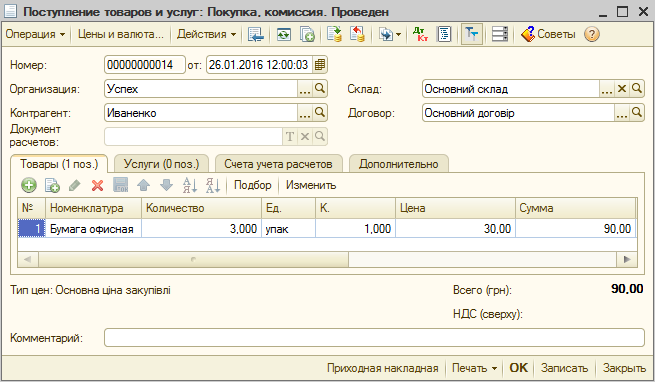The image size is (655, 382).
Task: Add a new row with the green plus
Action: 29,185
